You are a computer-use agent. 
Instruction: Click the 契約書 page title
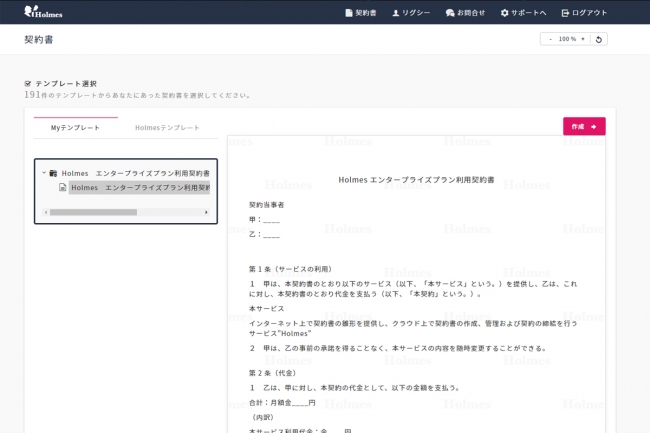point(39,39)
